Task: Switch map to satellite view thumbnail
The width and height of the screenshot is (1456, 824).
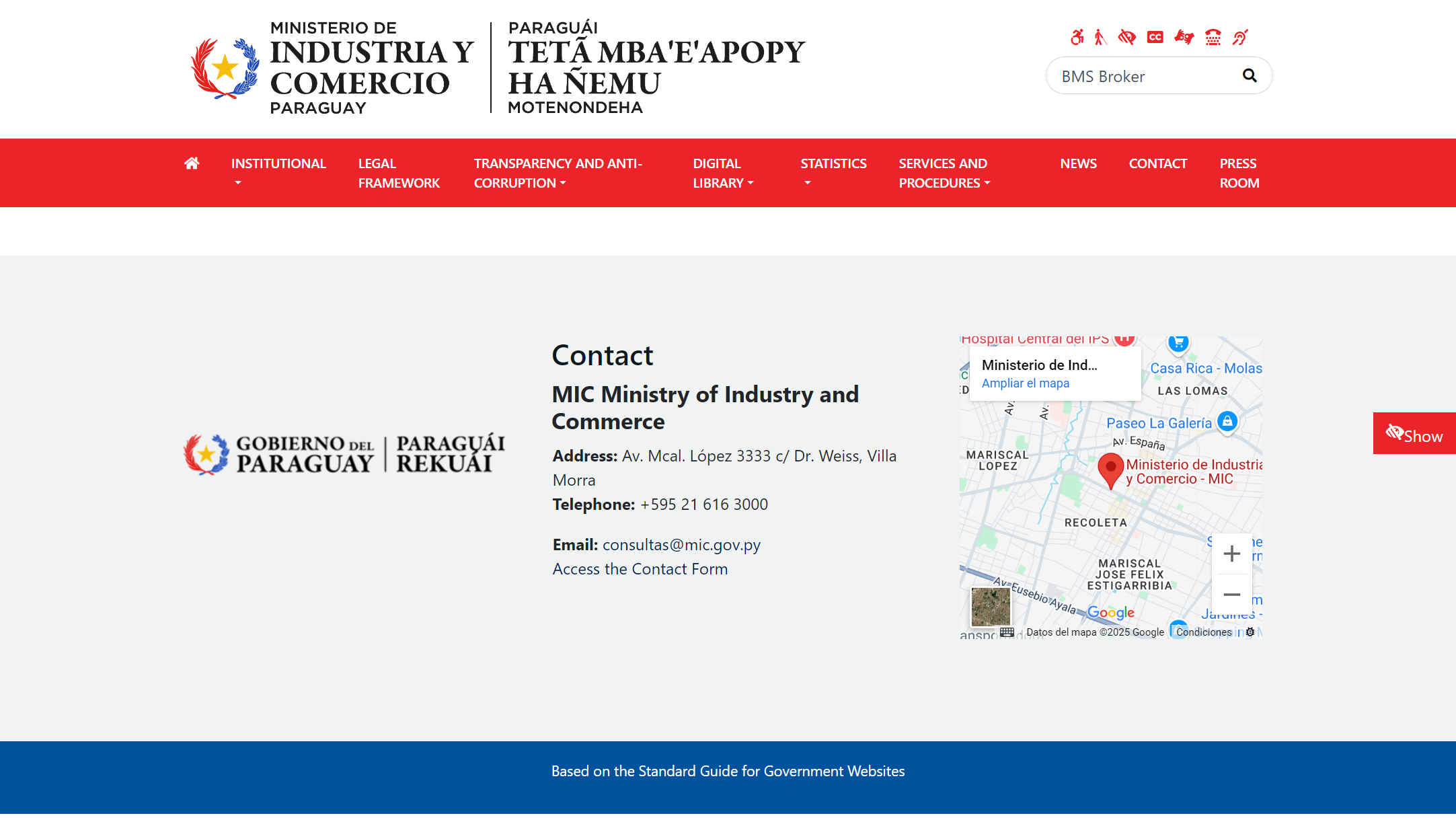Action: (991, 607)
